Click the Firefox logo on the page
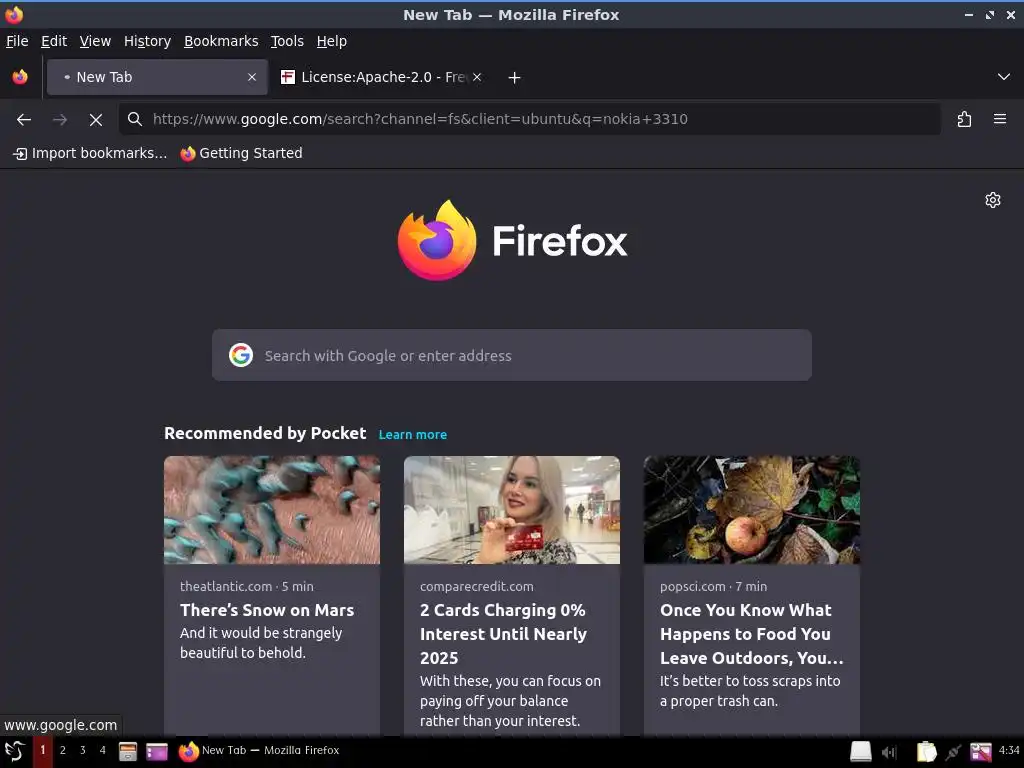This screenshot has height=768, width=1024. [513, 240]
